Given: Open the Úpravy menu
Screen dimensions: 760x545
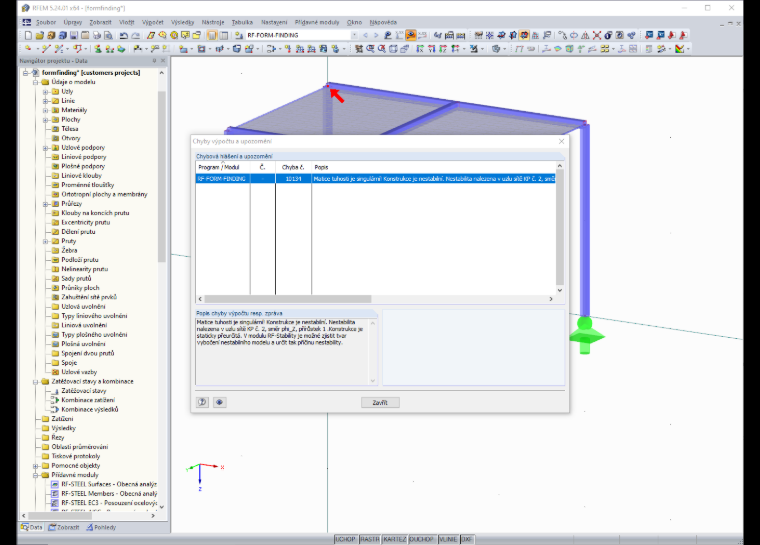Looking at the screenshot, I should [73, 22].
